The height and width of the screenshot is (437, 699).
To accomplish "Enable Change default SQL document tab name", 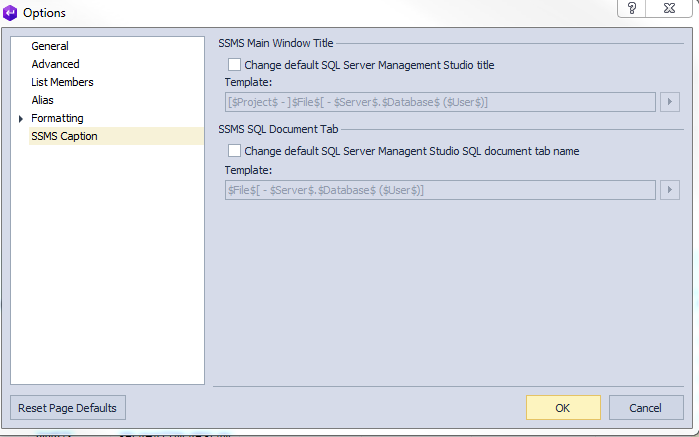I will (x=234, y=151).
